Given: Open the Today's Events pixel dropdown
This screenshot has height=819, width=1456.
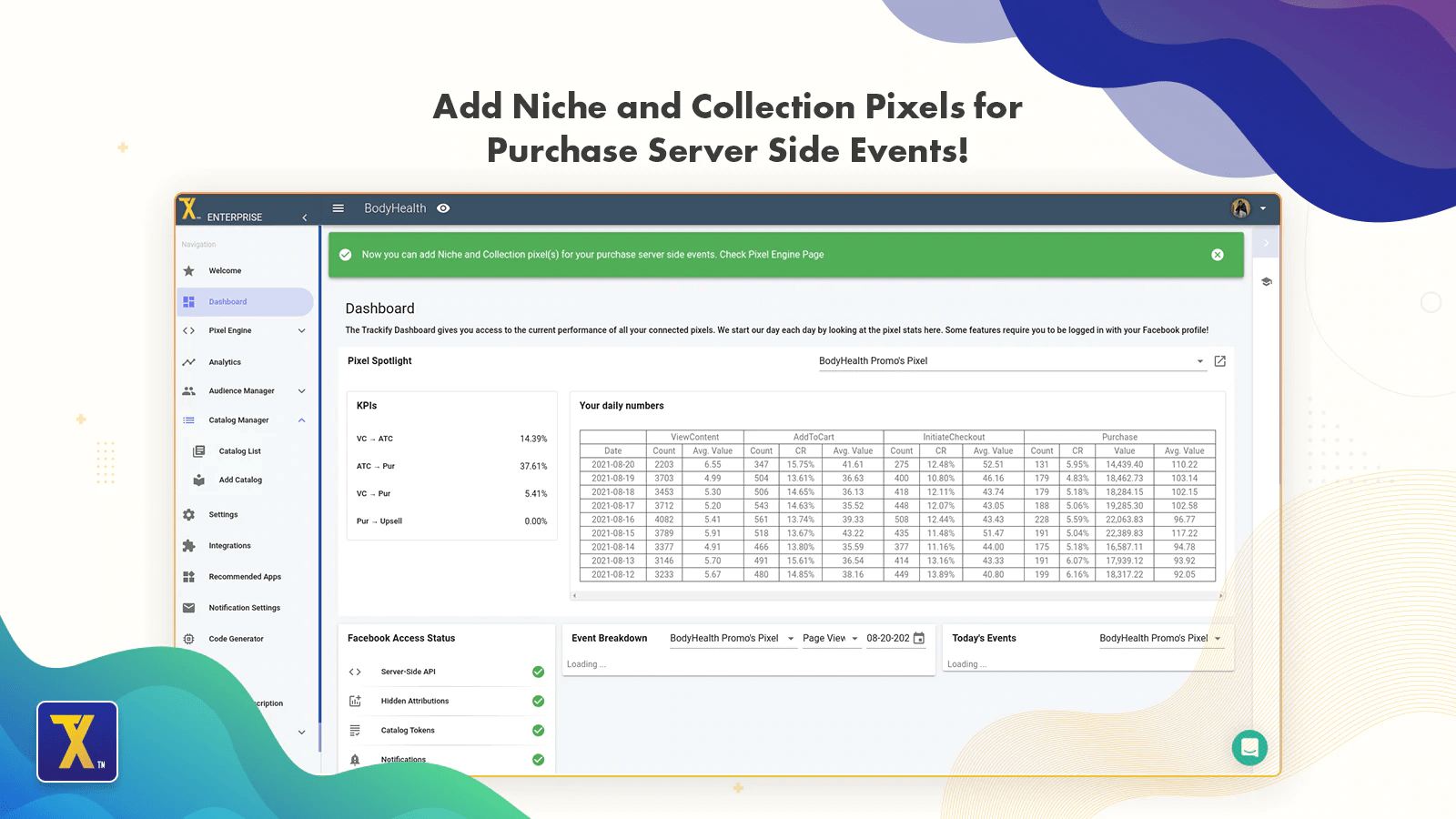Looking at the screenshot, I should point(1161,639).
